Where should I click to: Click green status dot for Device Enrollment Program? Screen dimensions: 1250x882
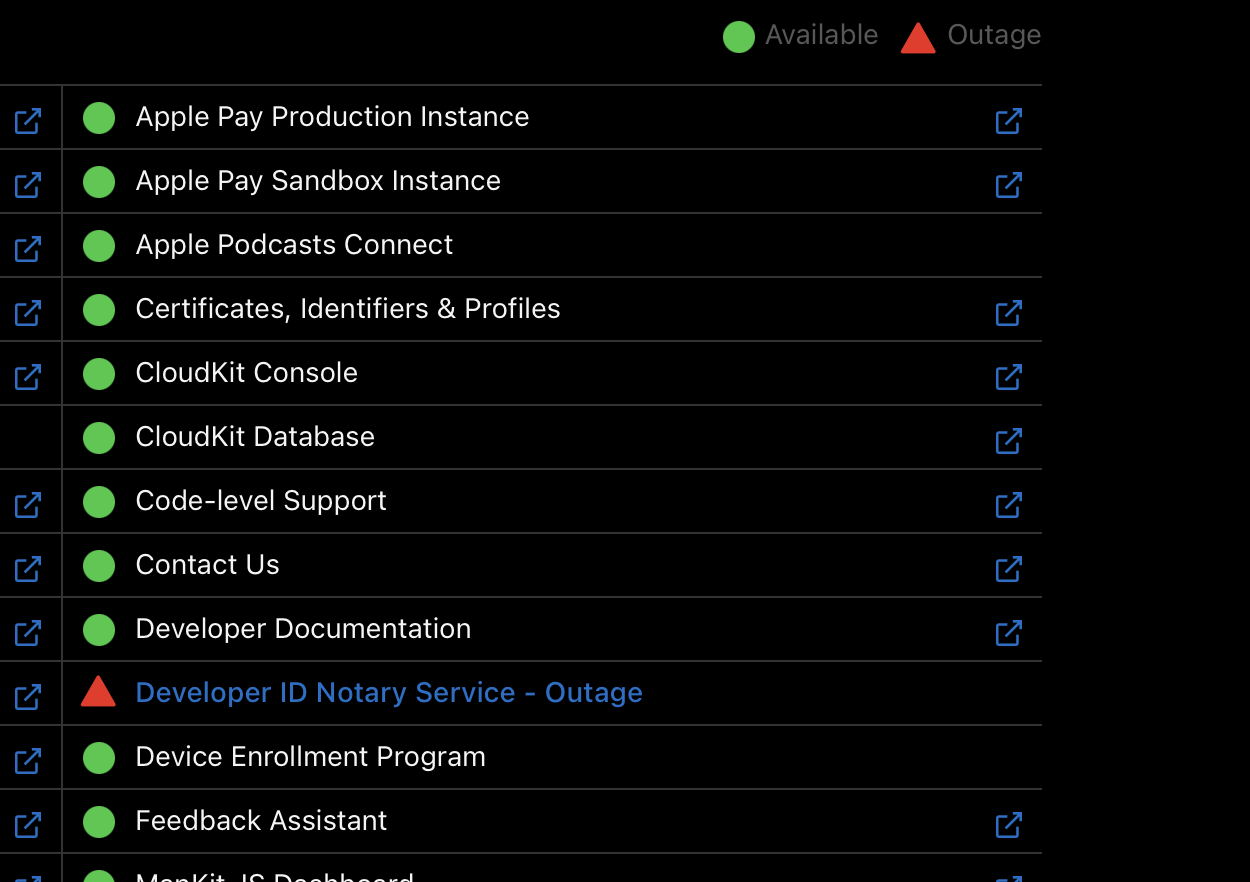tap(99, 757)
